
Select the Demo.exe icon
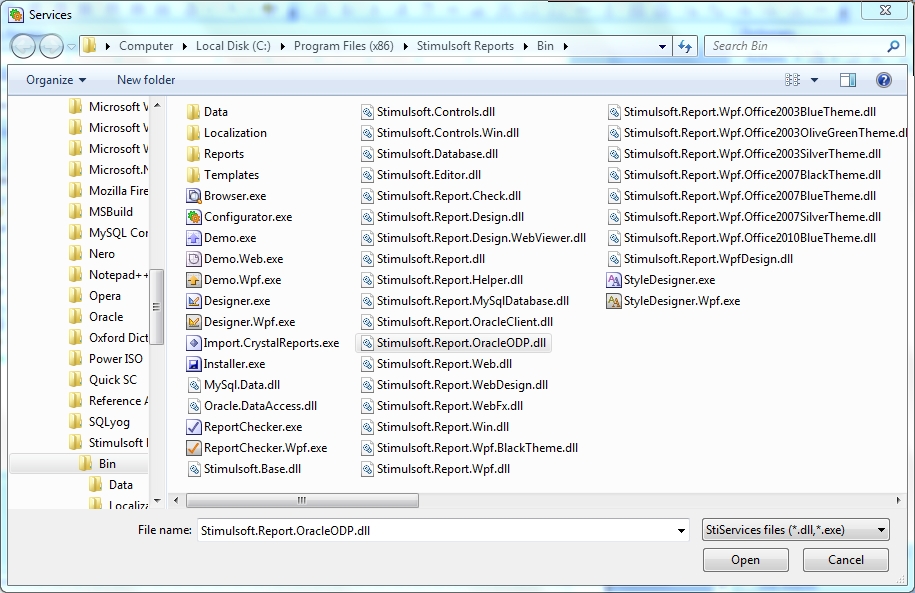[x=193, y=238]
